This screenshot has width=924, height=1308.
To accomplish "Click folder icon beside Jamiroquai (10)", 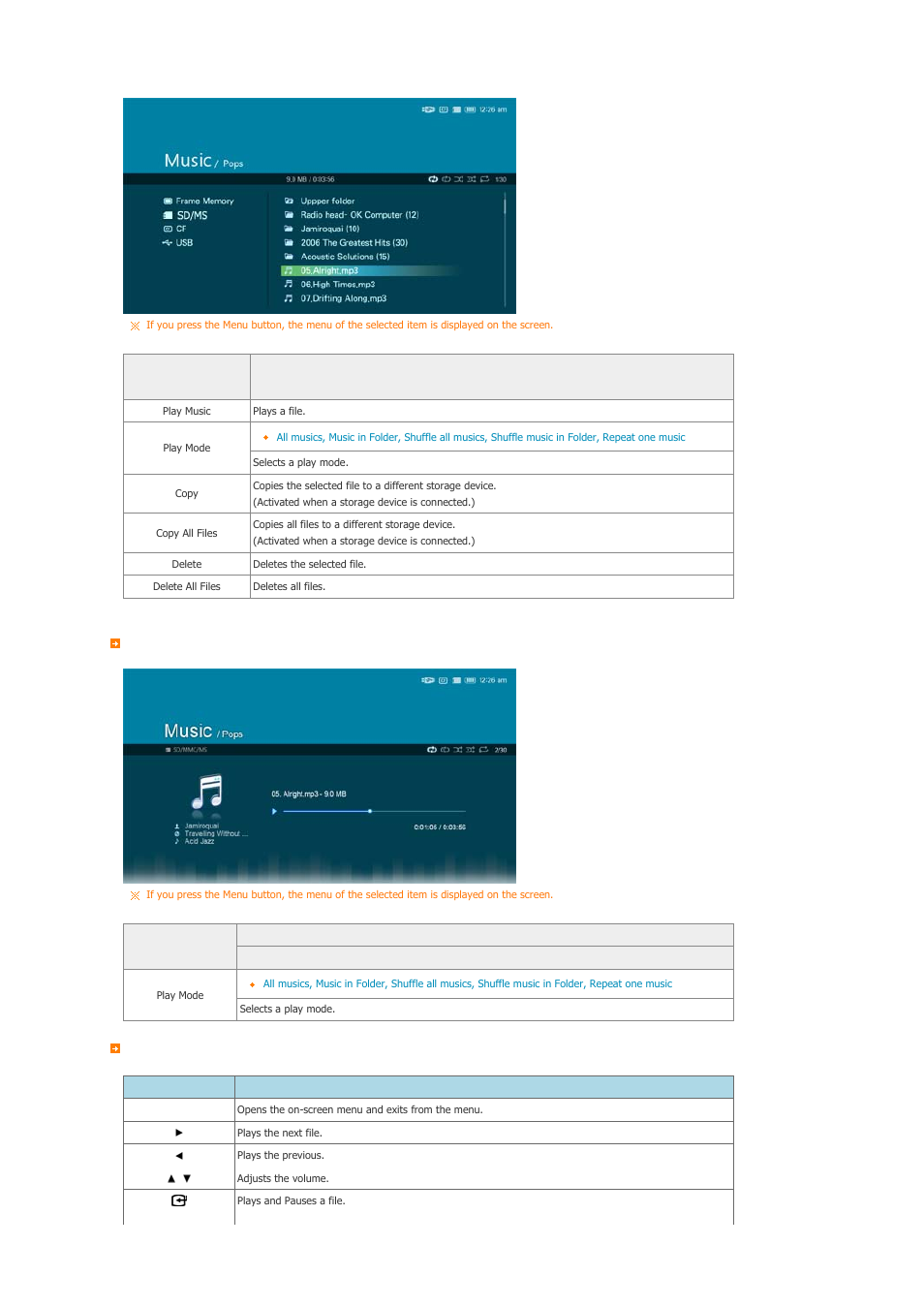I will 289,229.
